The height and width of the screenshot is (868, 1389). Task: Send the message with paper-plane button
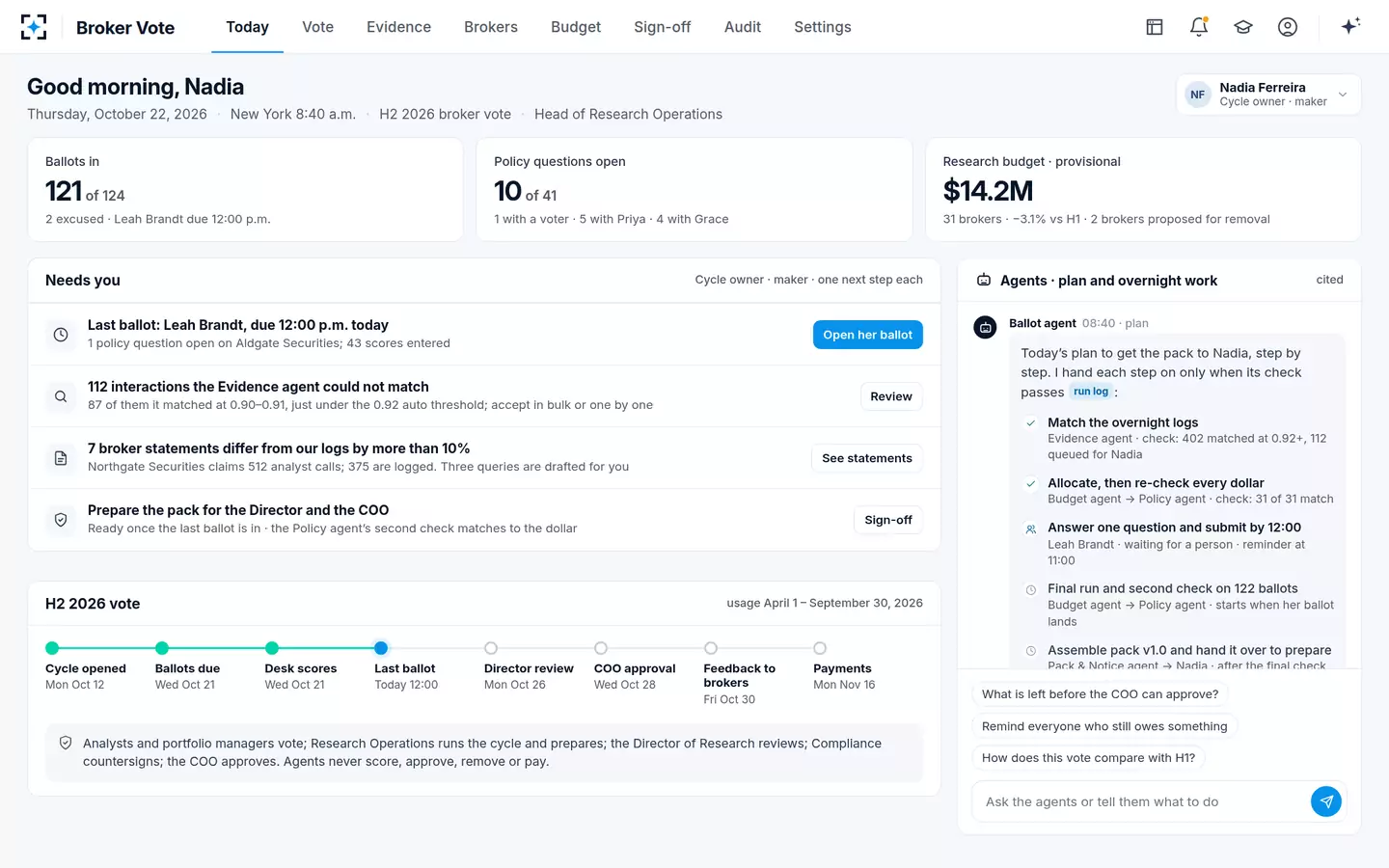(1326, 801)
